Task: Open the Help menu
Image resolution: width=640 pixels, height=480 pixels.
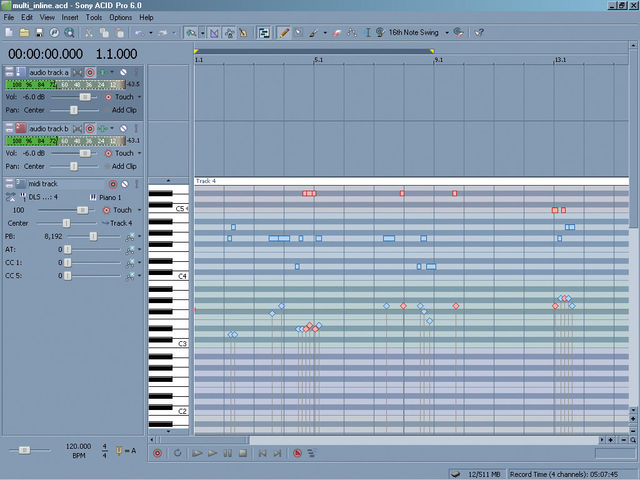Action: pos(146,18)
